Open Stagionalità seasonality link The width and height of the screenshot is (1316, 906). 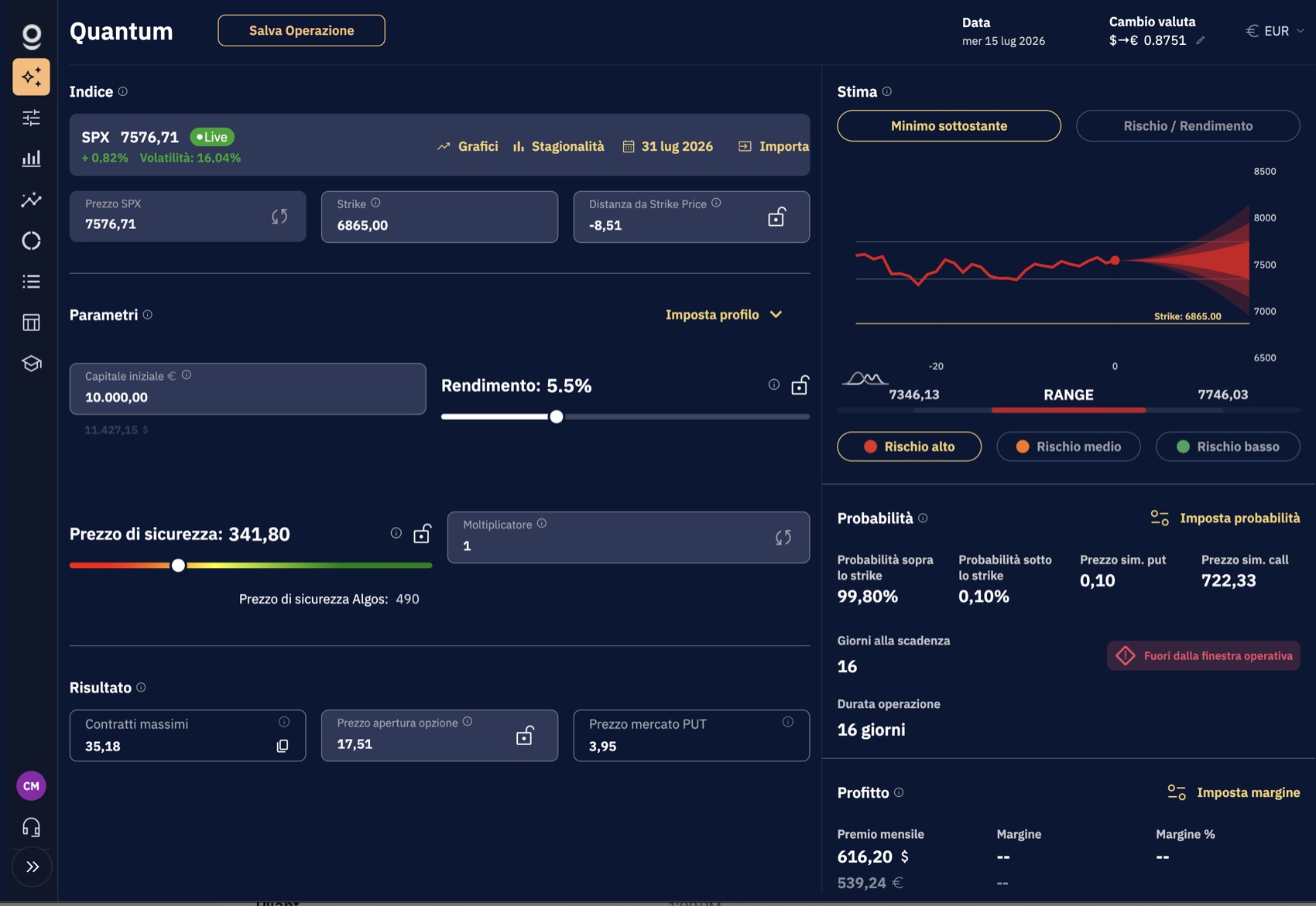558,146
